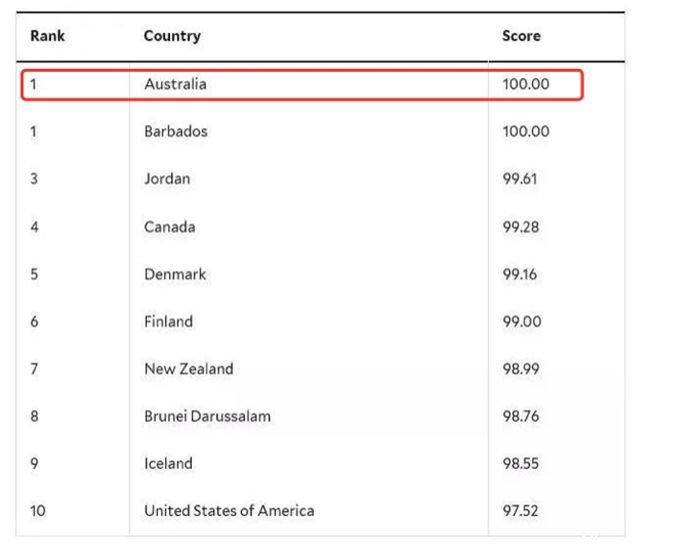Click the Country column header
The height and width of the screenshot is (554, 692).
[x=172, y=36]
